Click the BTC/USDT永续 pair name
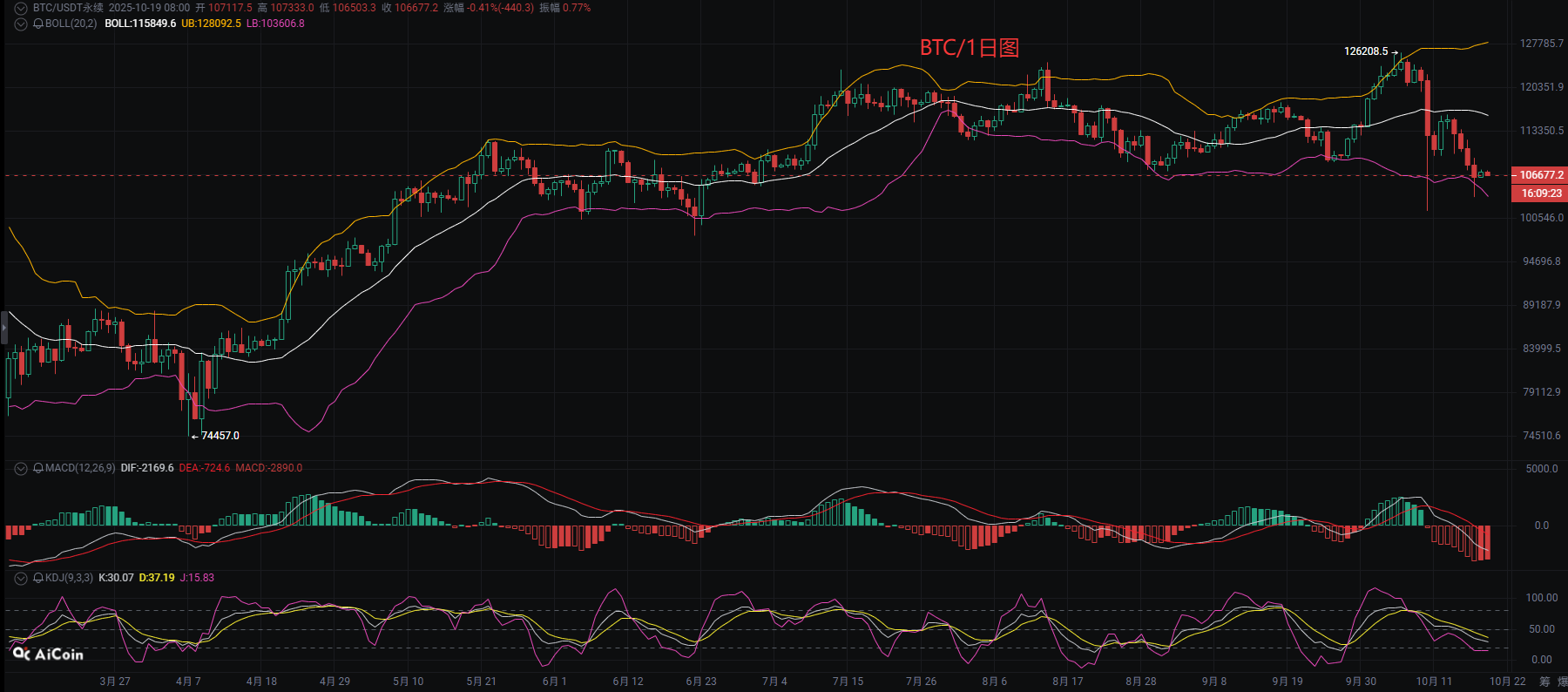1568x692 pixels. tap(68, 8)
